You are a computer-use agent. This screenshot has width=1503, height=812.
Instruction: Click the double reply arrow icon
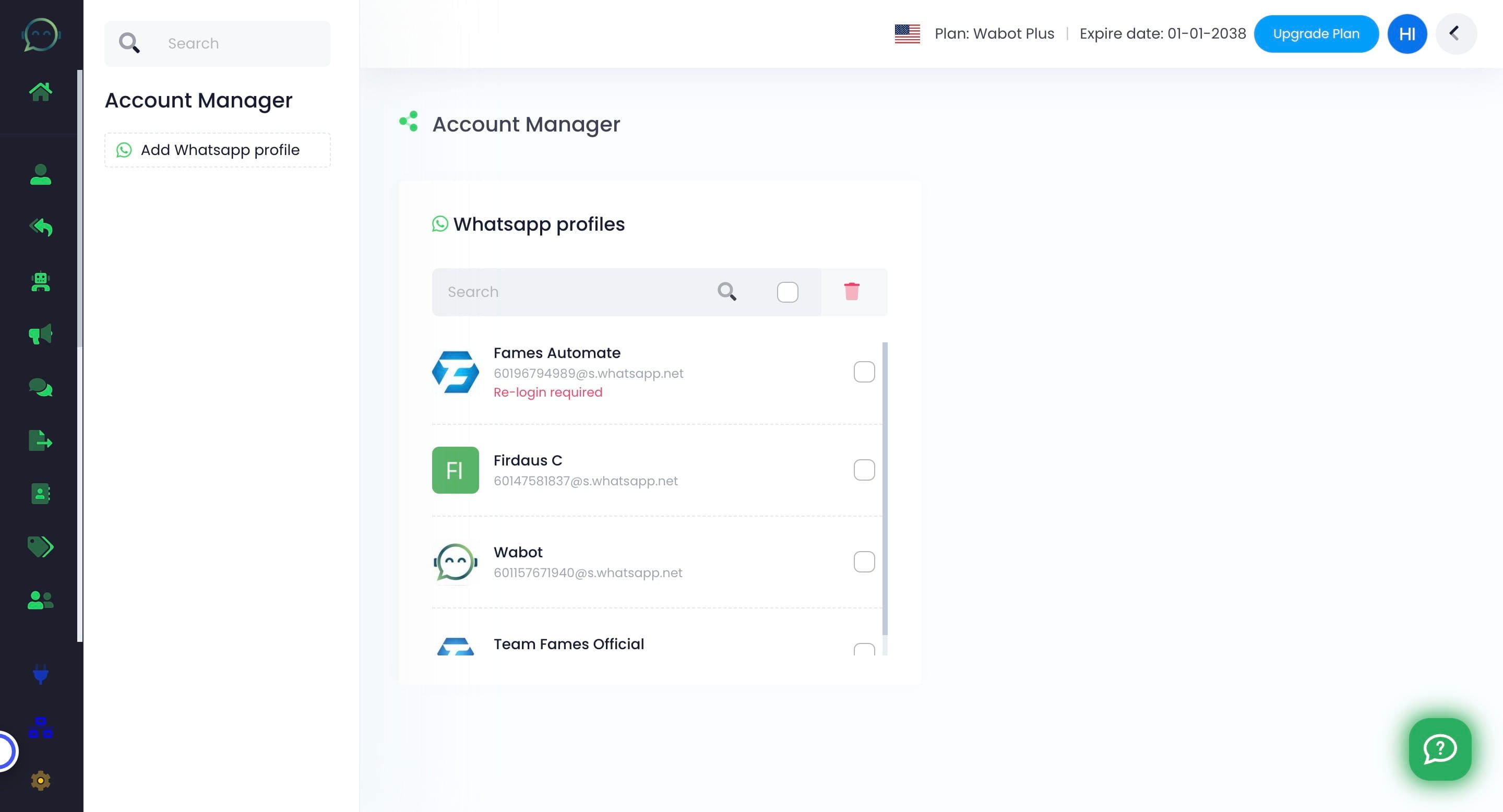coord(40,227)
